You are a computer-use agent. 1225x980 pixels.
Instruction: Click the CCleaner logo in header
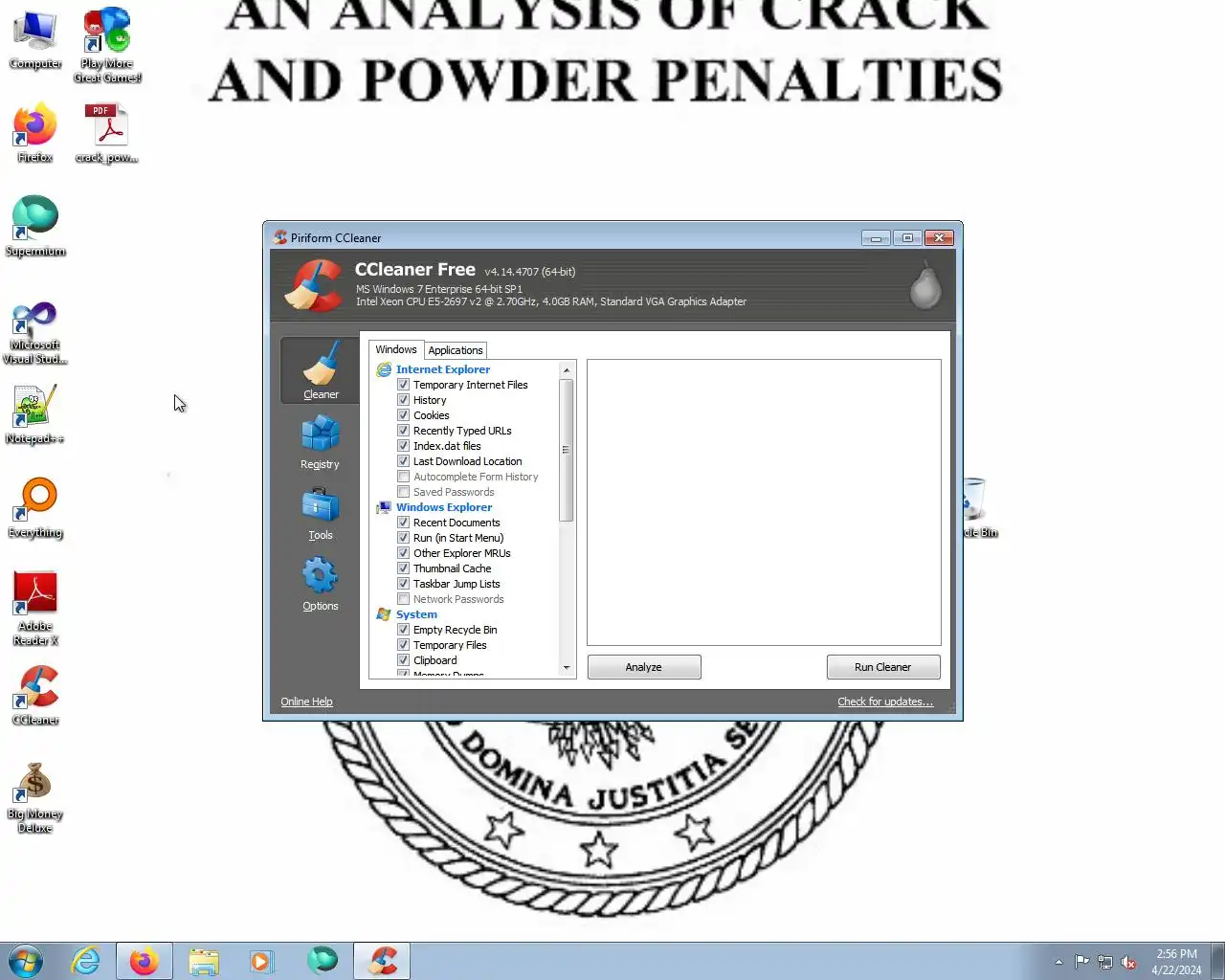click(314, 285)
